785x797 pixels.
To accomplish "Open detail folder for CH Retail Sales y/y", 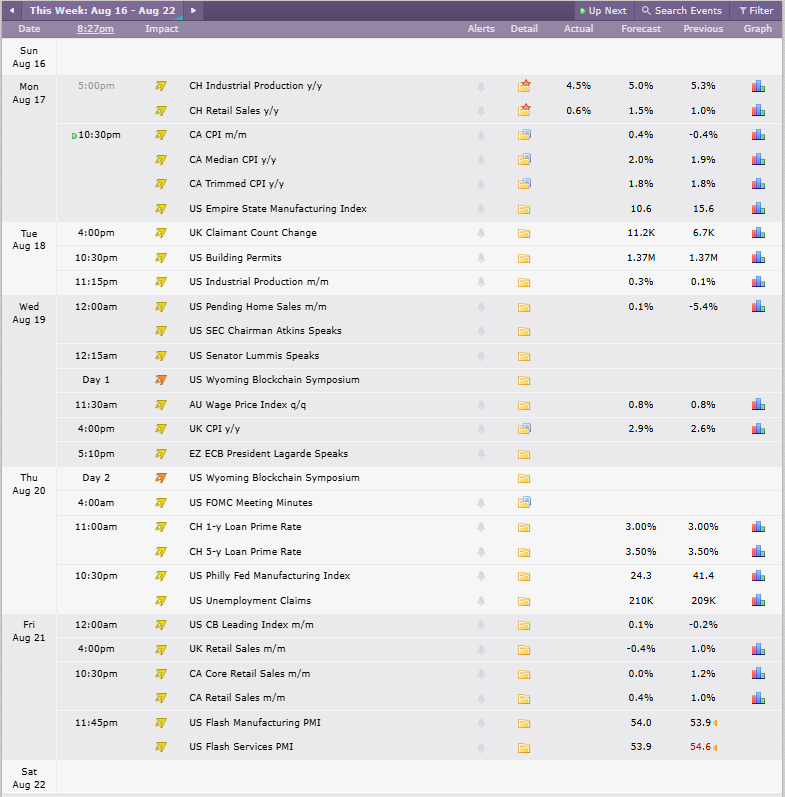I will (524, 110).
